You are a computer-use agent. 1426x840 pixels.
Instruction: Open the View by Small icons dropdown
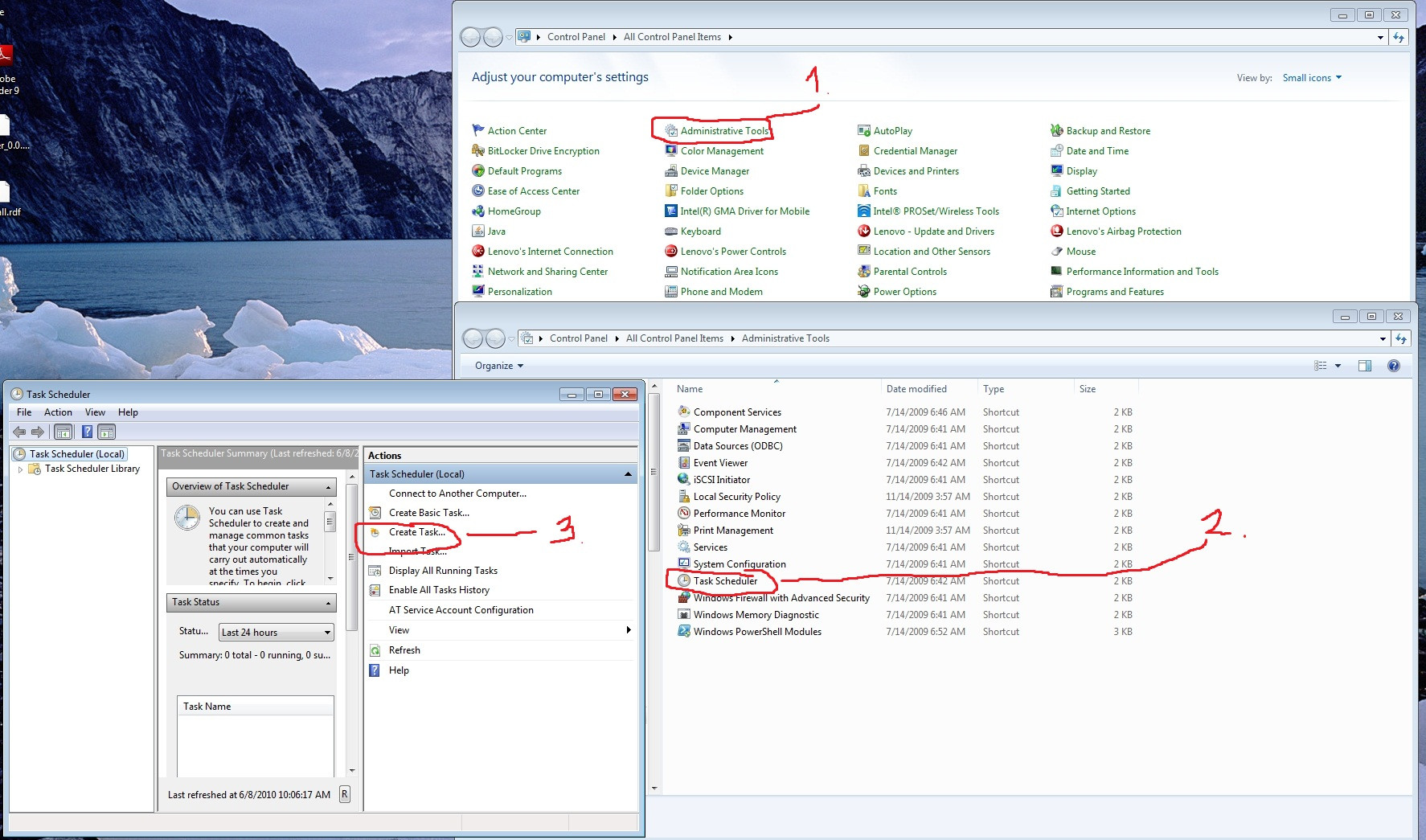click(x=1312, y=78)
